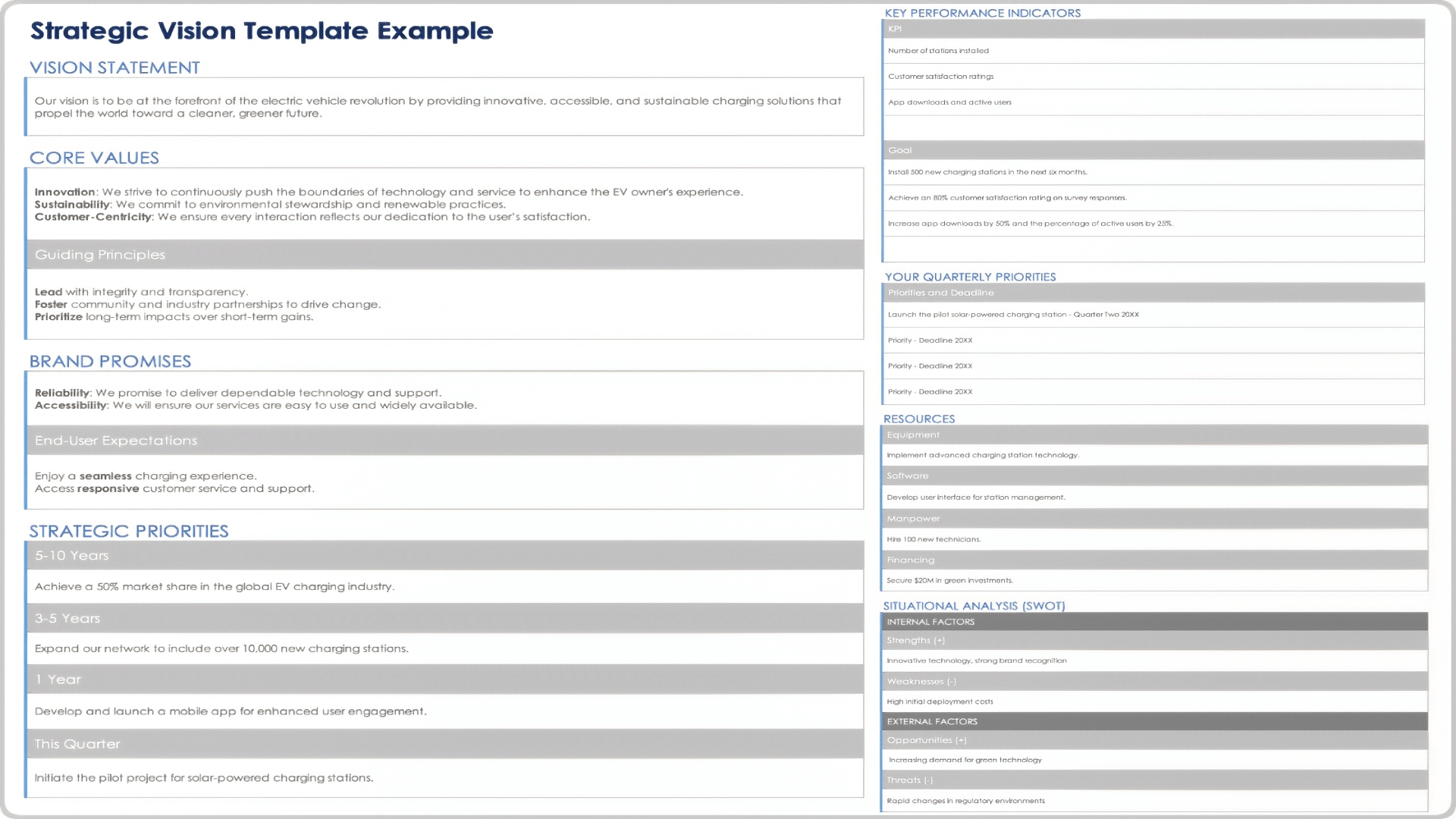Click the Customer-Centricity core value line
This screenshot has width=1456, height=819.
(312, 217)
